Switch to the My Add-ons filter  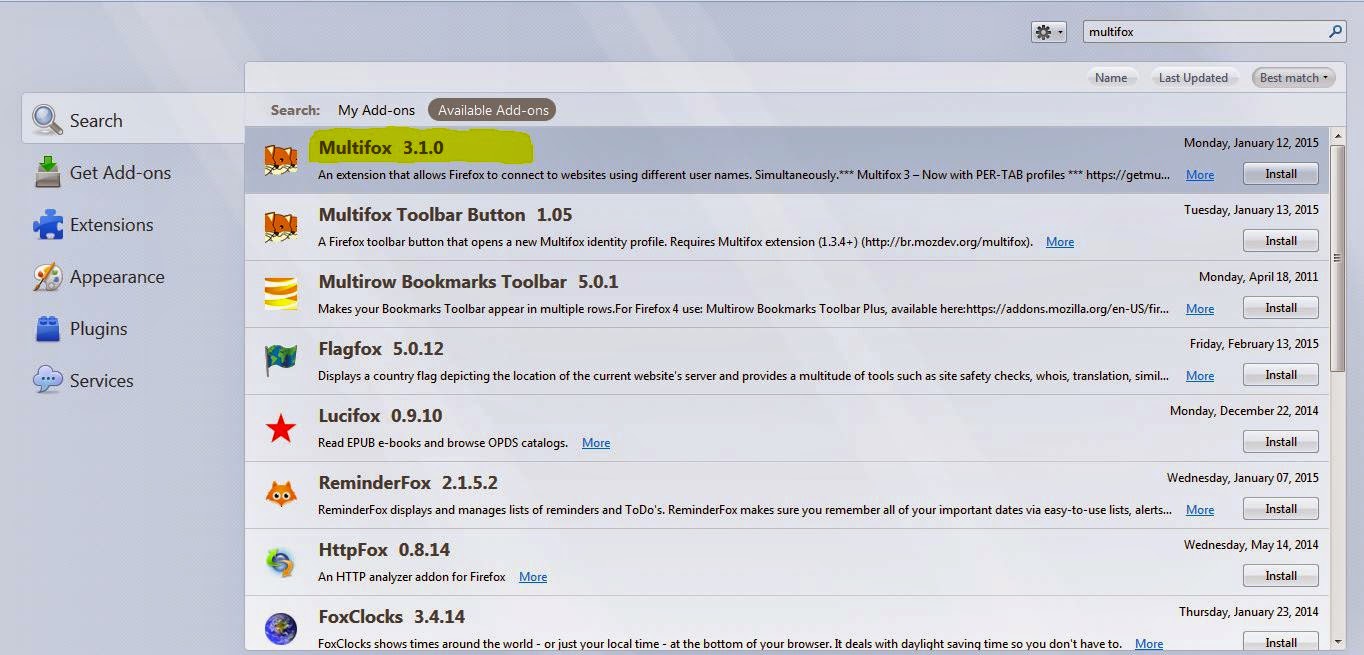(376, 110)
